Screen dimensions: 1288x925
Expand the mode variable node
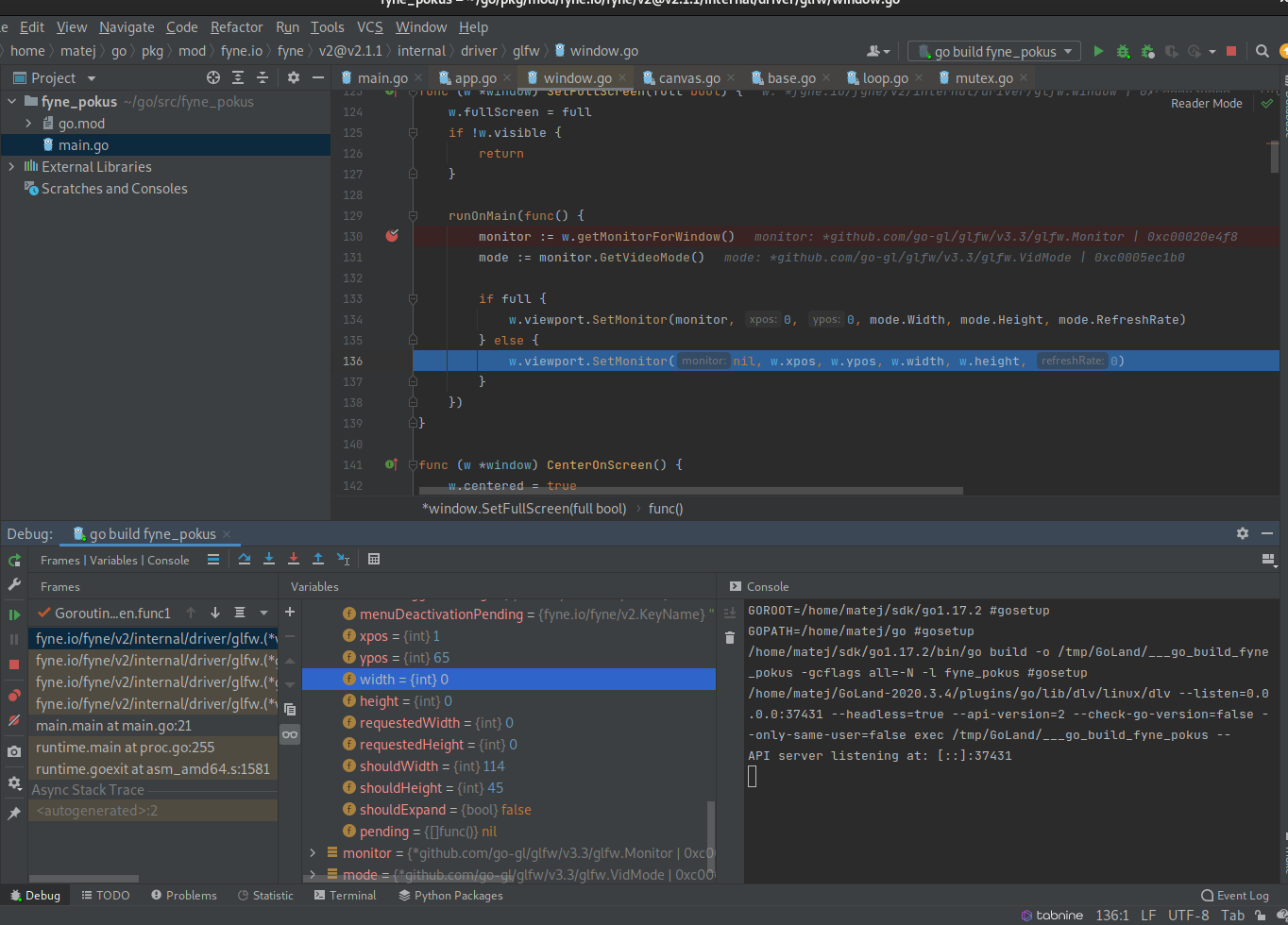313,874
